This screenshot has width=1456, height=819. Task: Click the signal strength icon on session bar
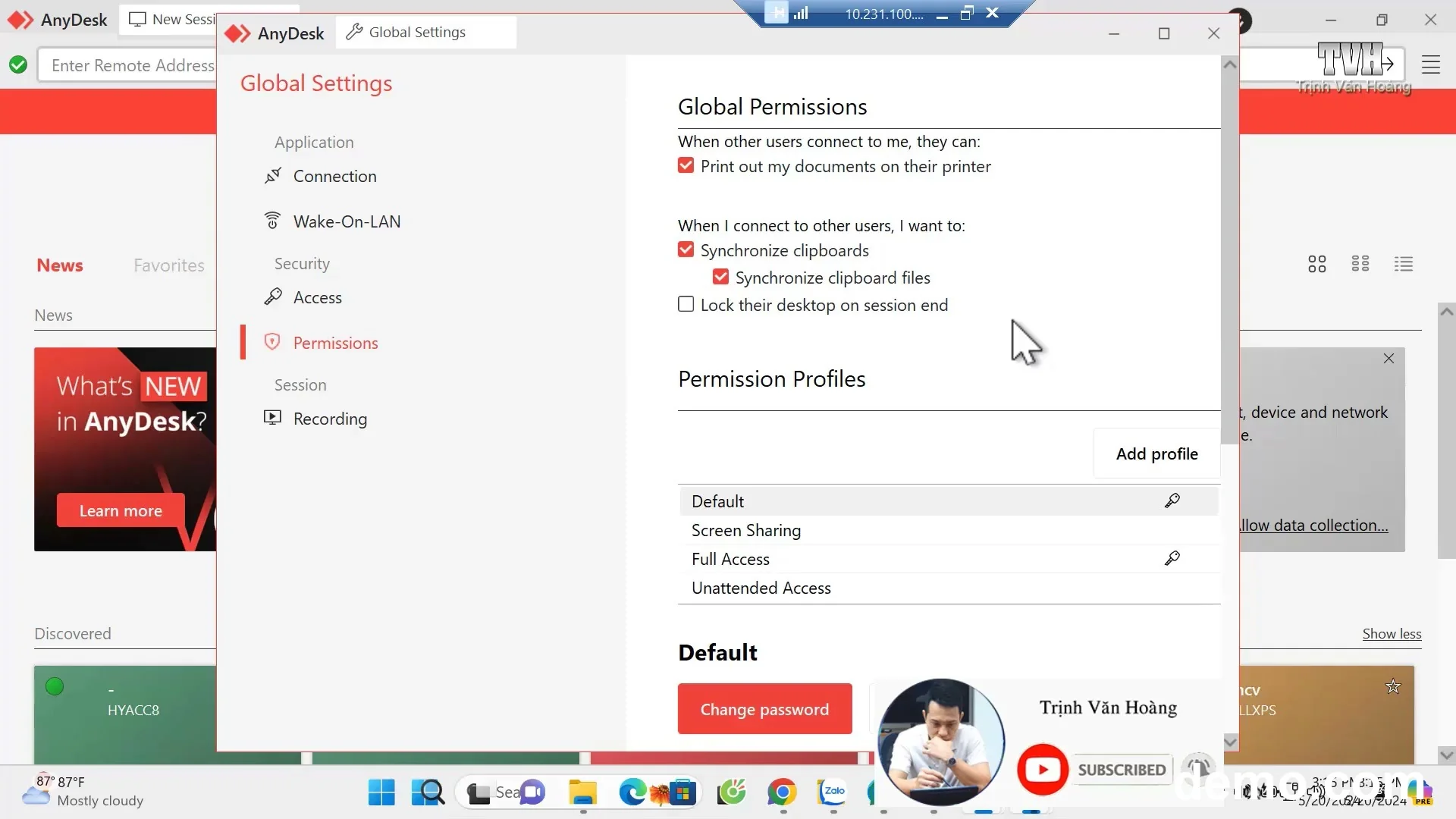(x=801, y=13)
